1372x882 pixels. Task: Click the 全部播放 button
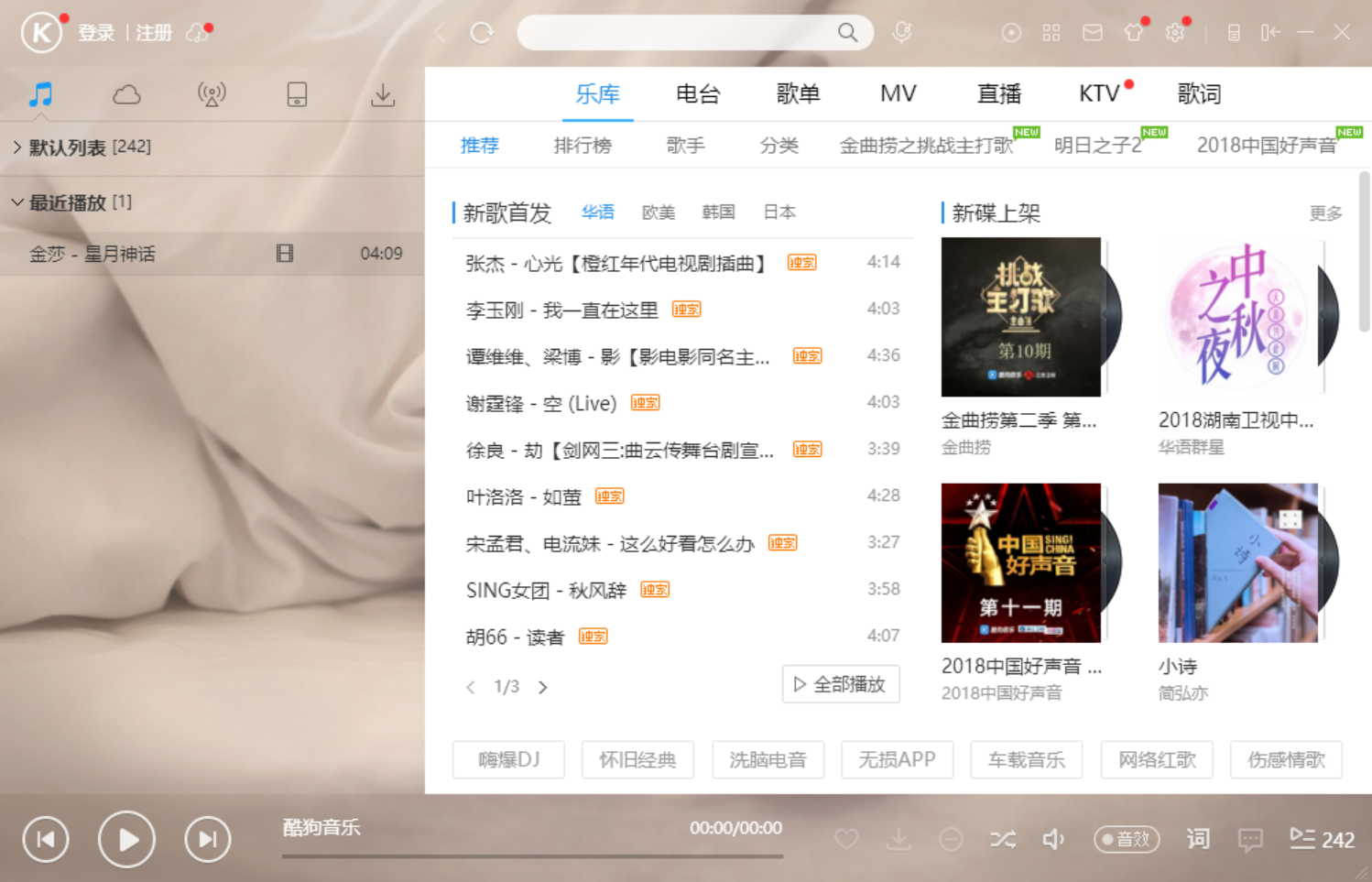point(841,684)
